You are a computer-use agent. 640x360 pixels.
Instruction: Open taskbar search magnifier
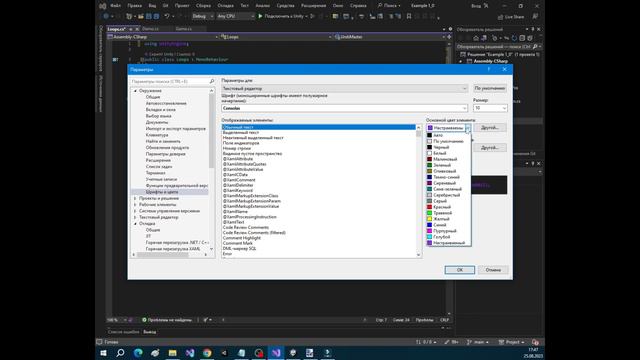120,353
